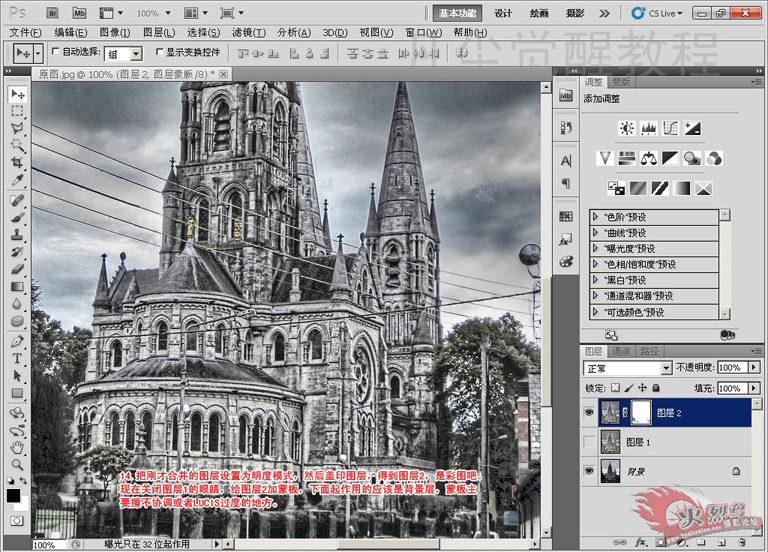Select the Lasso tool
The width and height of the screenshot is (768, 552).
pyautogui.click(x=17, y=128)
